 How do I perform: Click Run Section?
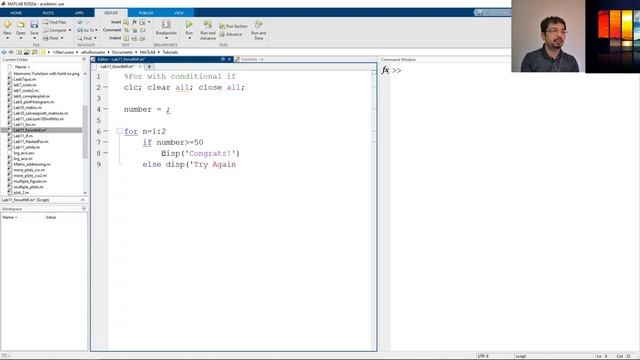(x=233, y=26)
